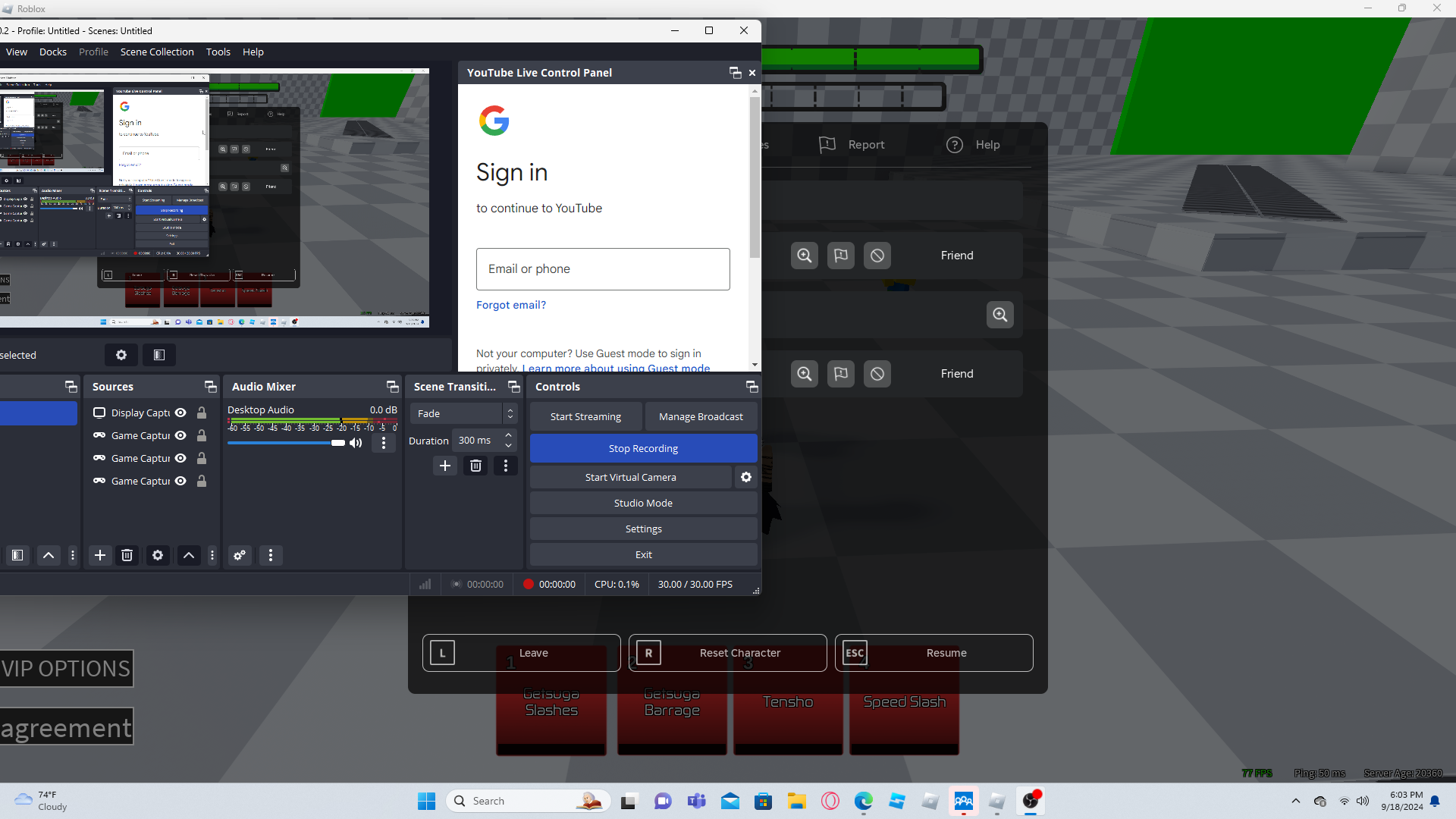
Task: Hide the last Game Capture source
Action: 180,481
